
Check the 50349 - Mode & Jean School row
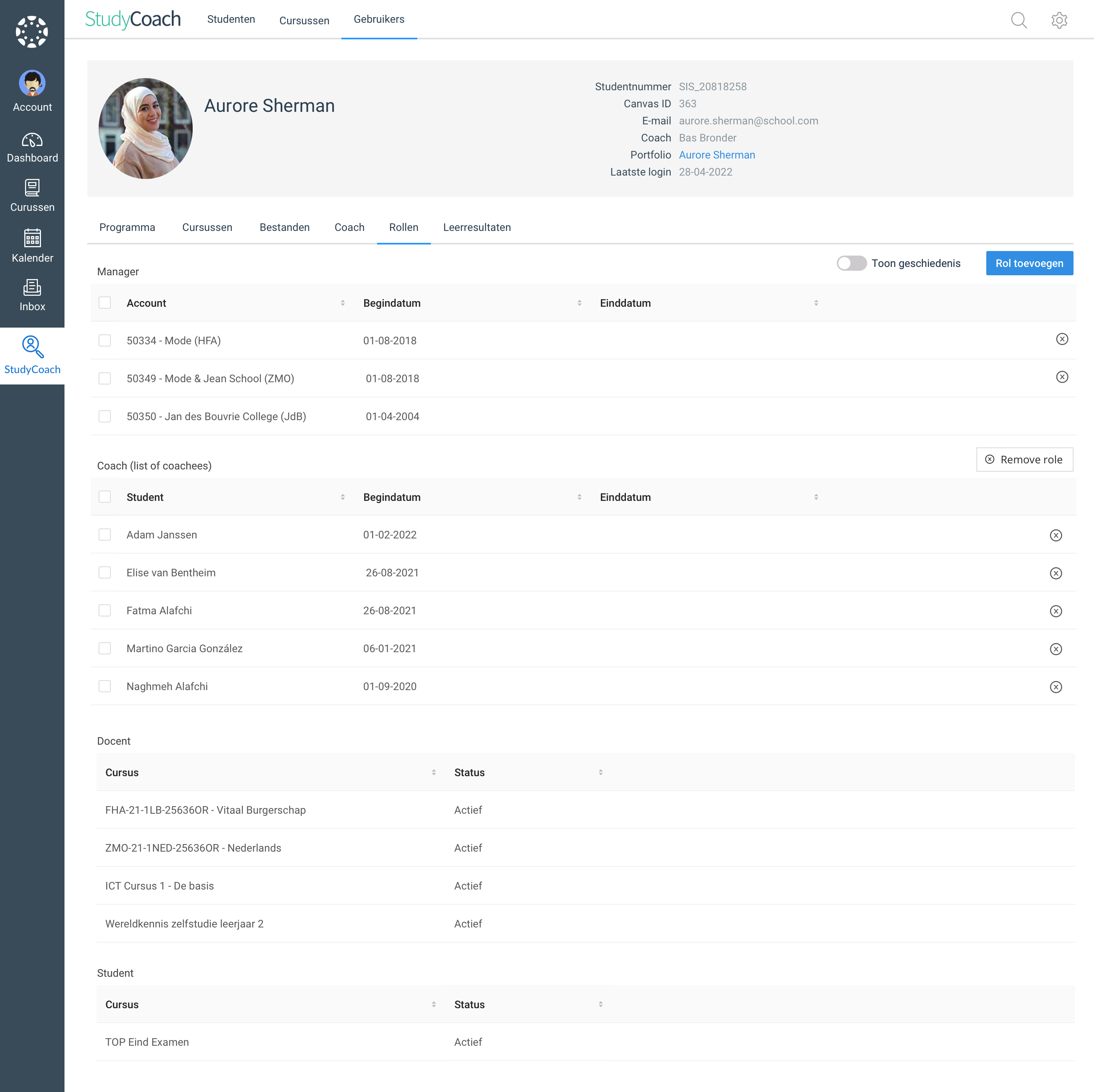tap(105, 379)
